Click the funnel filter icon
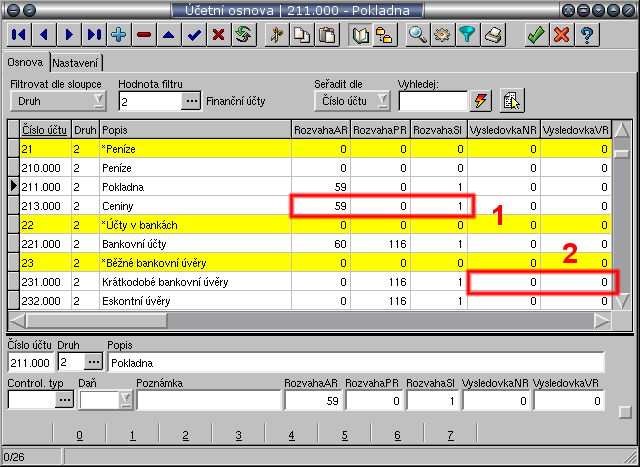This screenshot has width=640, height=467. (x=467, y=34)
